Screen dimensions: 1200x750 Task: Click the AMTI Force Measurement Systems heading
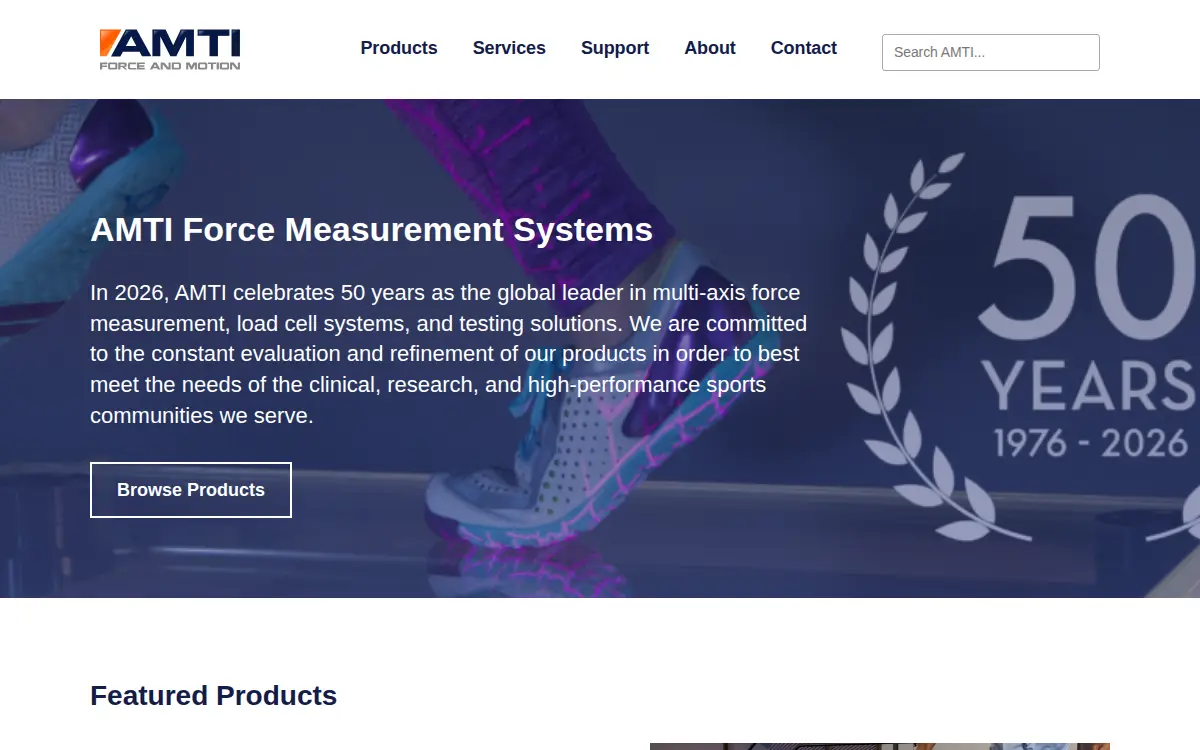372,229
